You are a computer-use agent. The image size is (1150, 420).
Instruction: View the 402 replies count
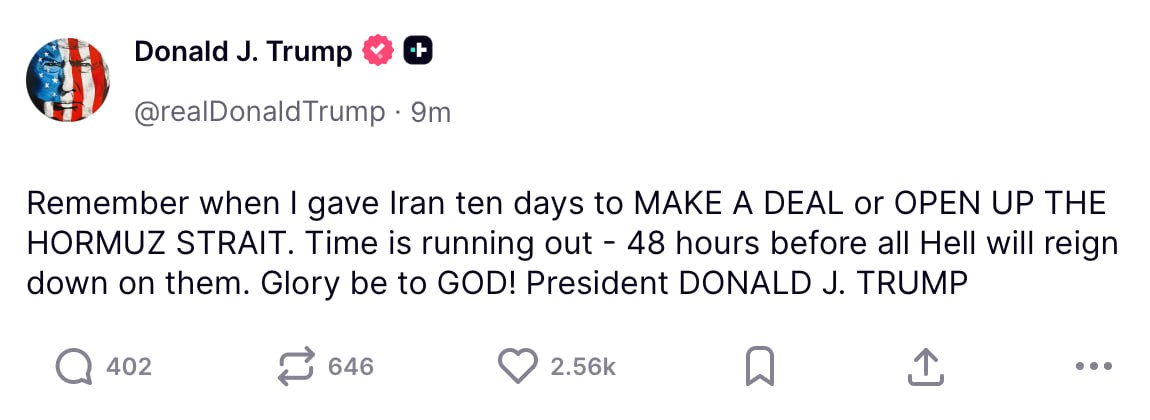click(128, 367)
